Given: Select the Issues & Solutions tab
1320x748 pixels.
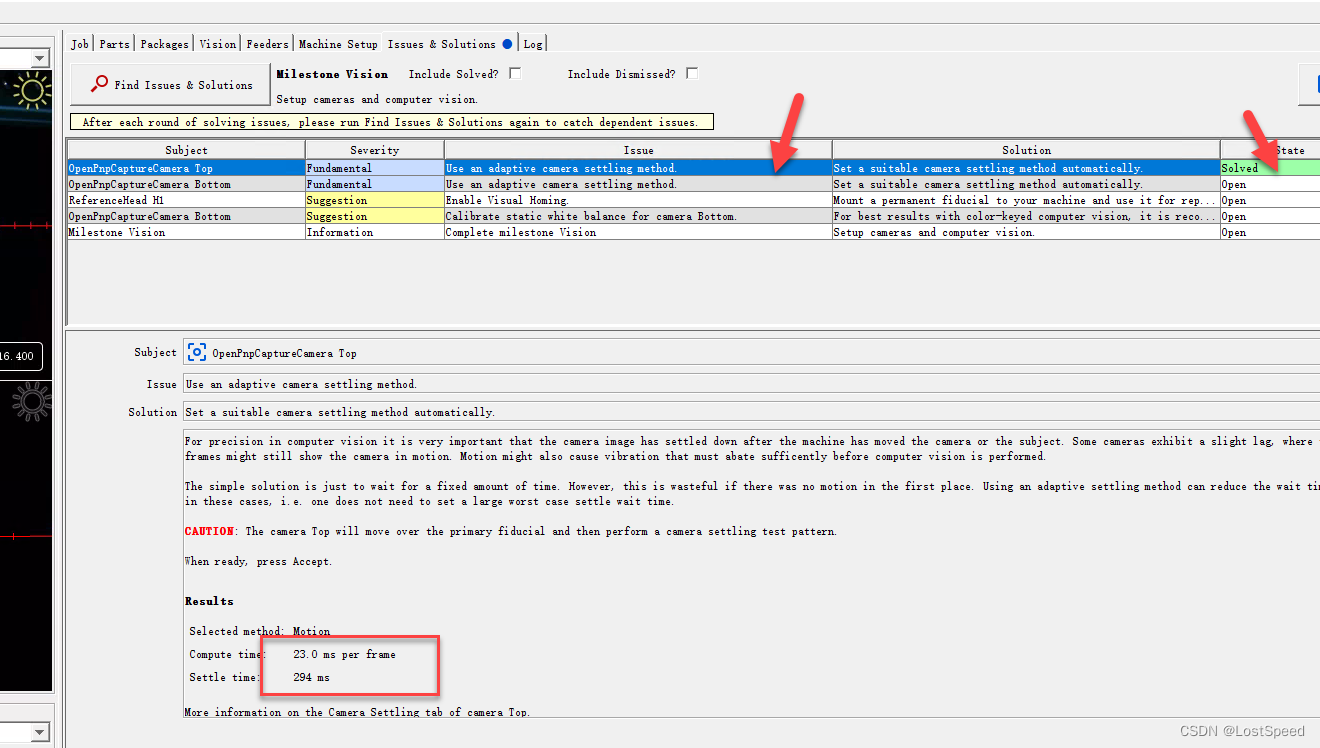Looking at the screenshot, I should point(449,44).
